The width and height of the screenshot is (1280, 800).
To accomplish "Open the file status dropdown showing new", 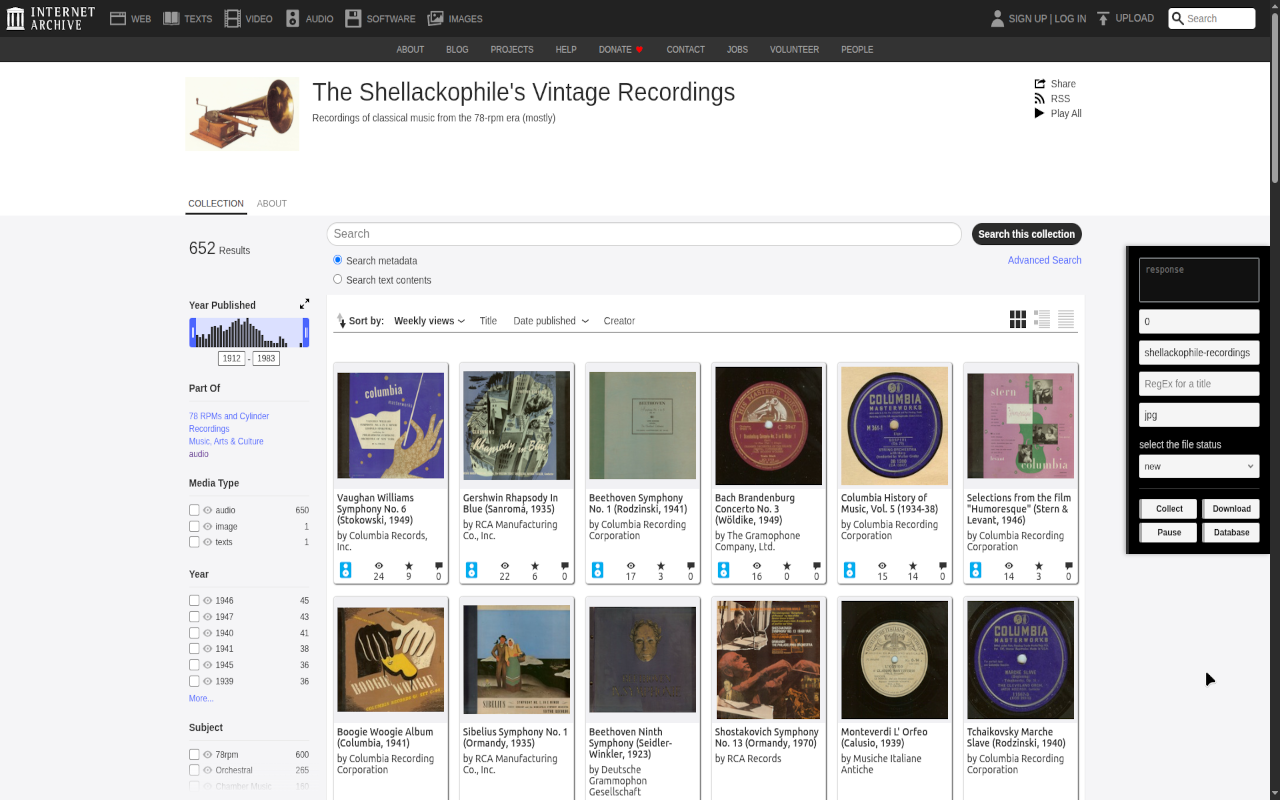I will pos(1199,466).
